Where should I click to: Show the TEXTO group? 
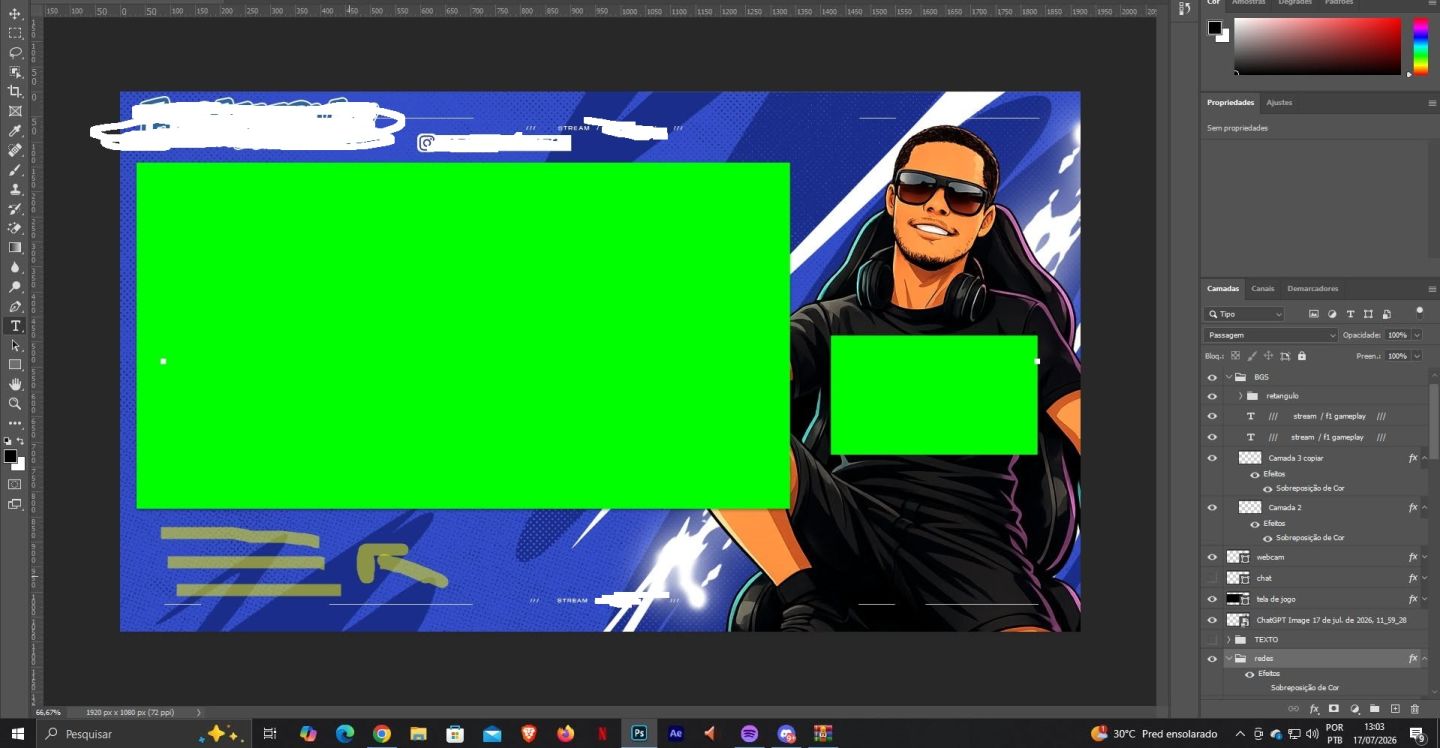[x=1212, y=639]
